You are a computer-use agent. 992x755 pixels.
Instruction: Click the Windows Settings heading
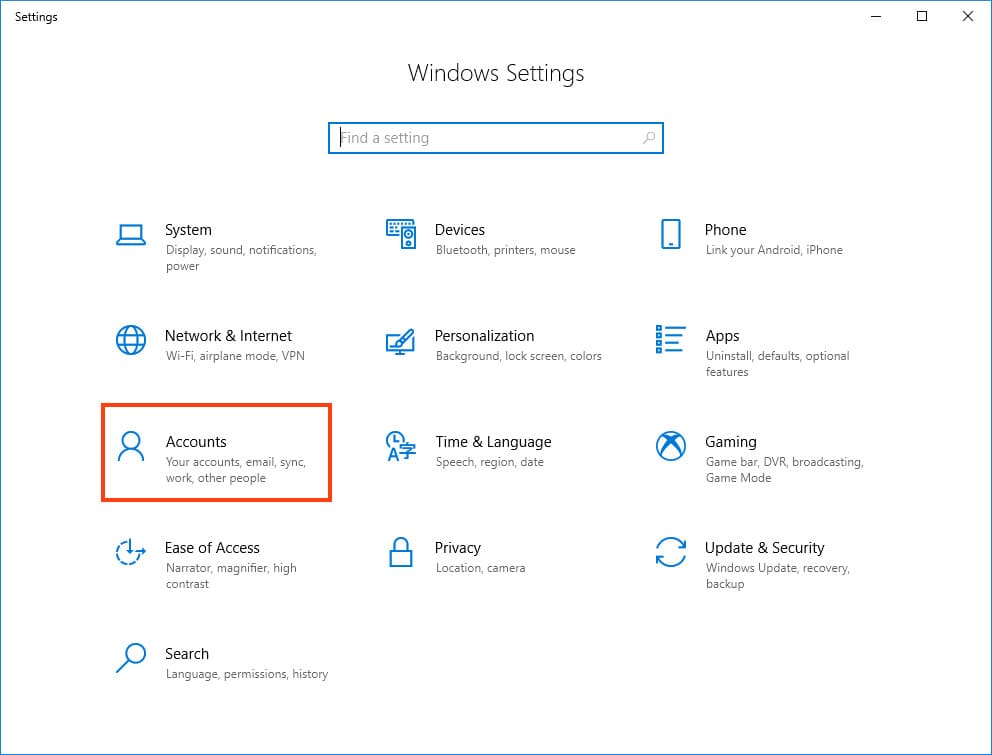click(496, 73)
